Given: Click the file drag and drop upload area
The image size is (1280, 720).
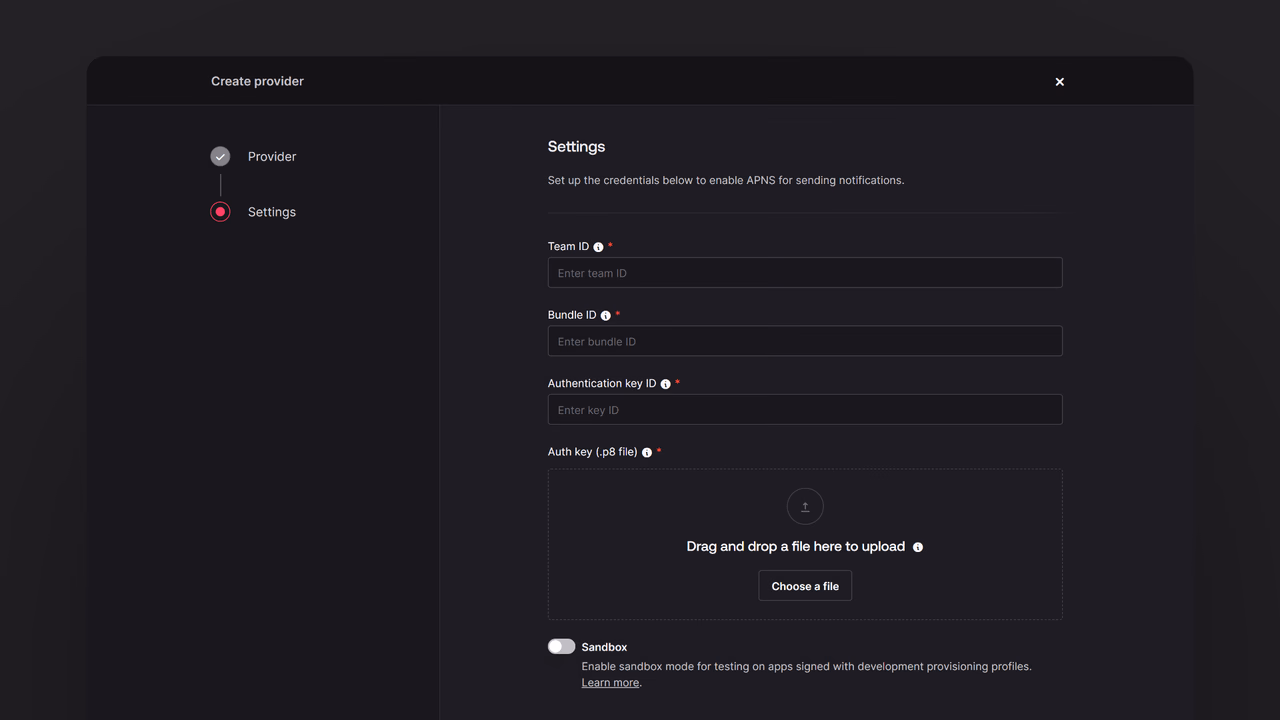Looking at the screenshot, I should pos(805,544).
